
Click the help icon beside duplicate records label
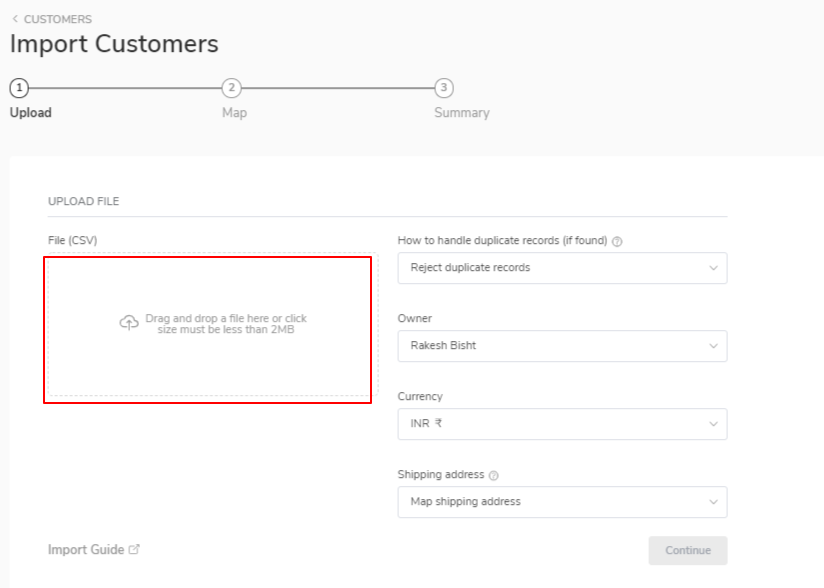(x=617, y=241)
